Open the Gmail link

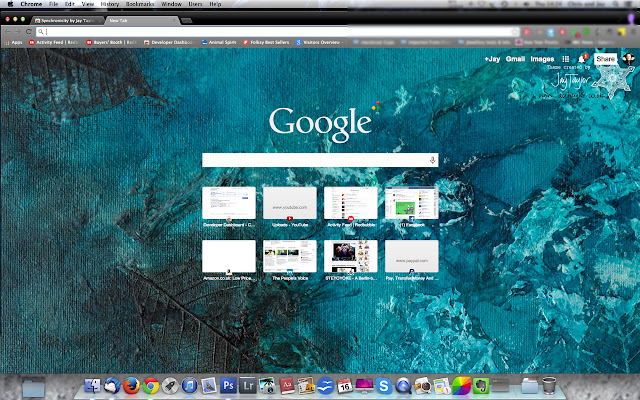click(x=515, y=59)
